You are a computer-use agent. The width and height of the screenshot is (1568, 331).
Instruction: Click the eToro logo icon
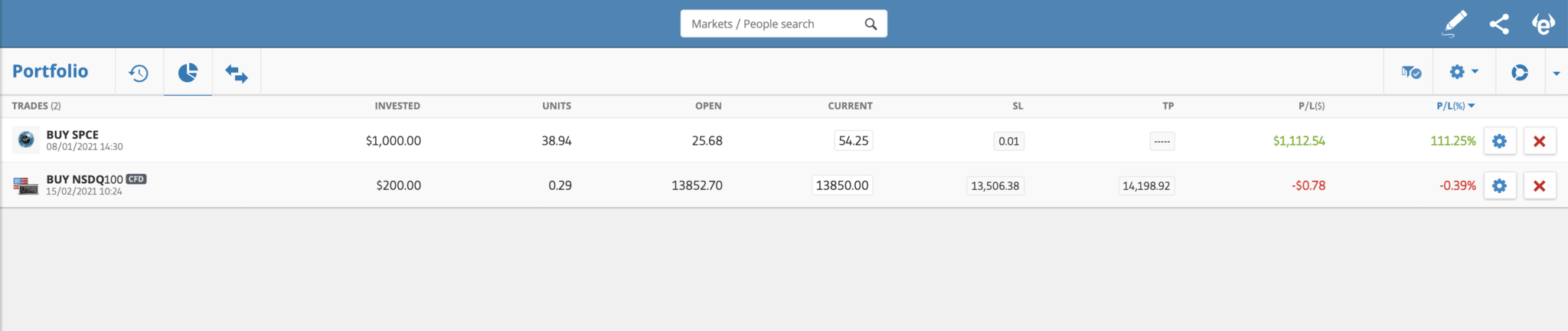click(1543, 24)
